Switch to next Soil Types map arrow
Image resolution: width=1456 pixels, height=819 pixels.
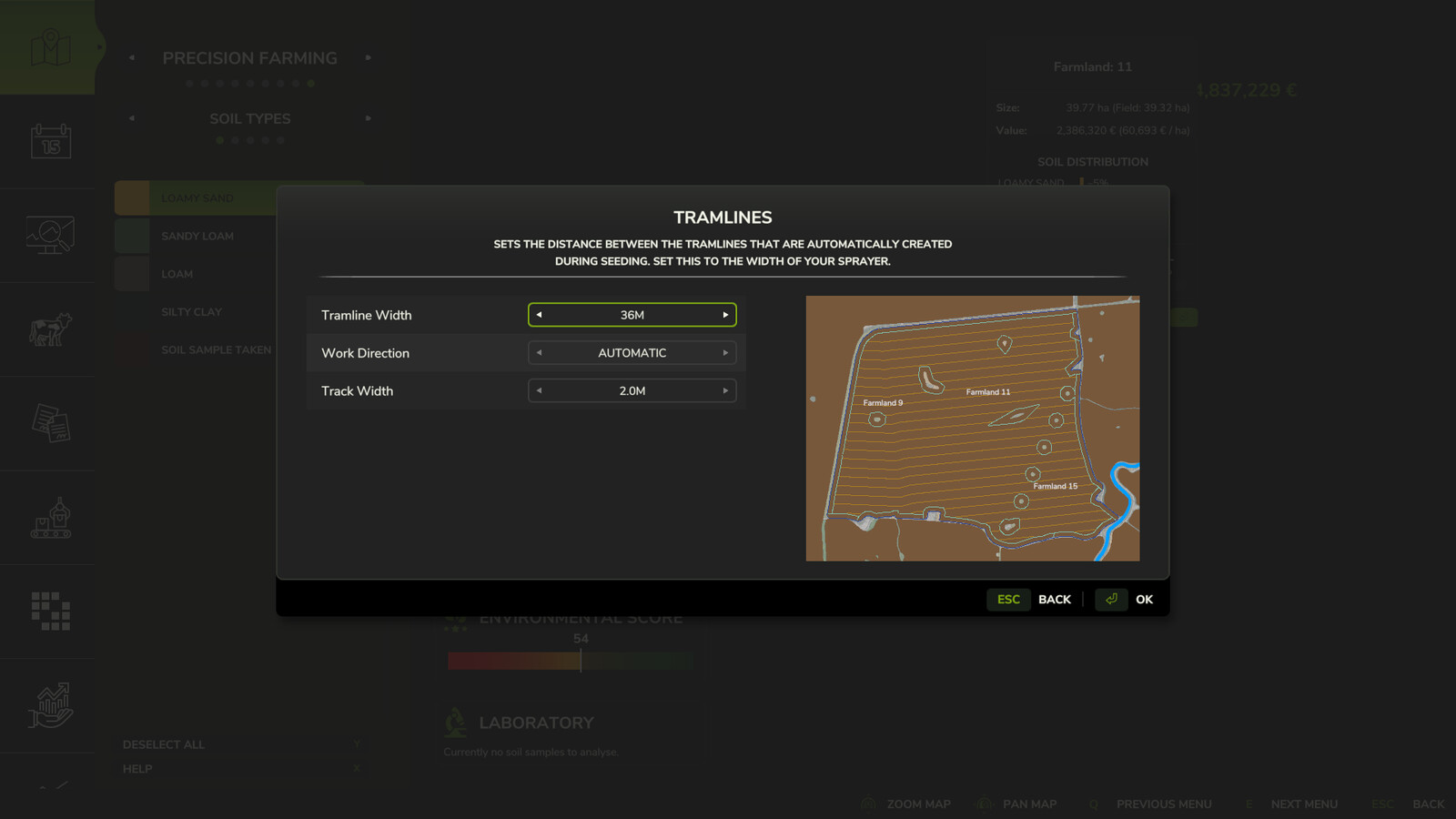[368, 118]
